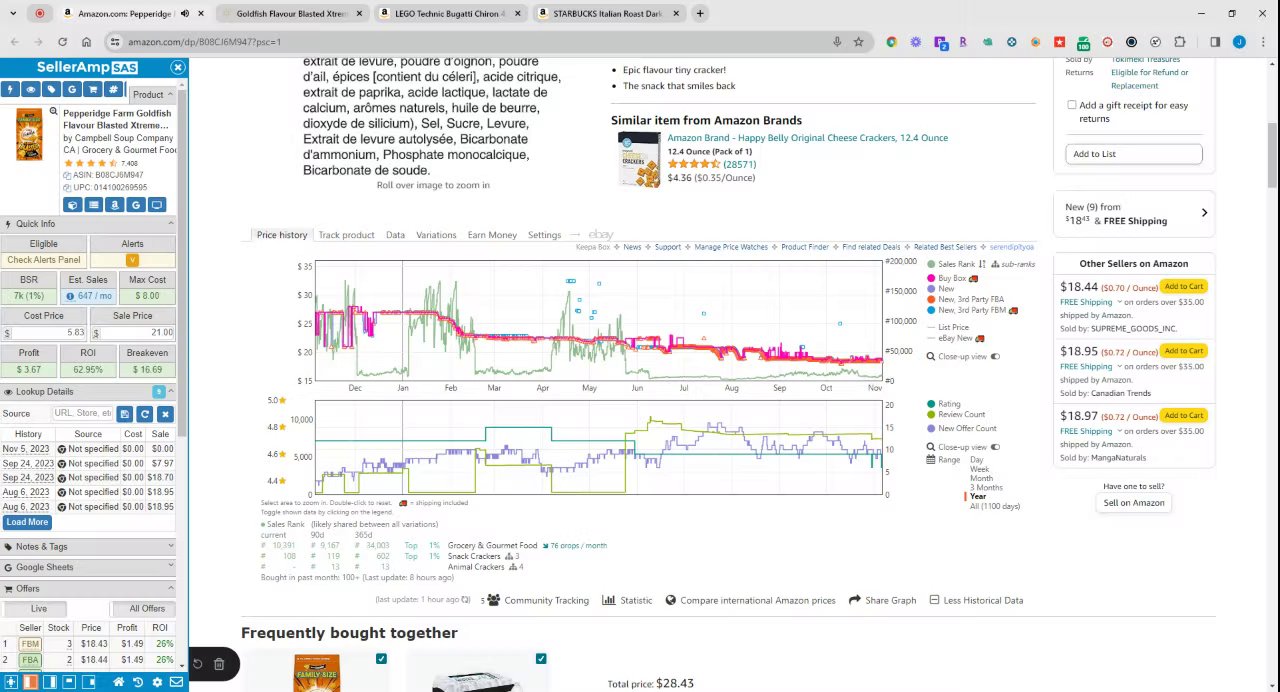This screenshot has height=692, width=1280.
Task: Uncheck the first Frequently bought together item
Action: pyautogui.click(x=381, y=658)
